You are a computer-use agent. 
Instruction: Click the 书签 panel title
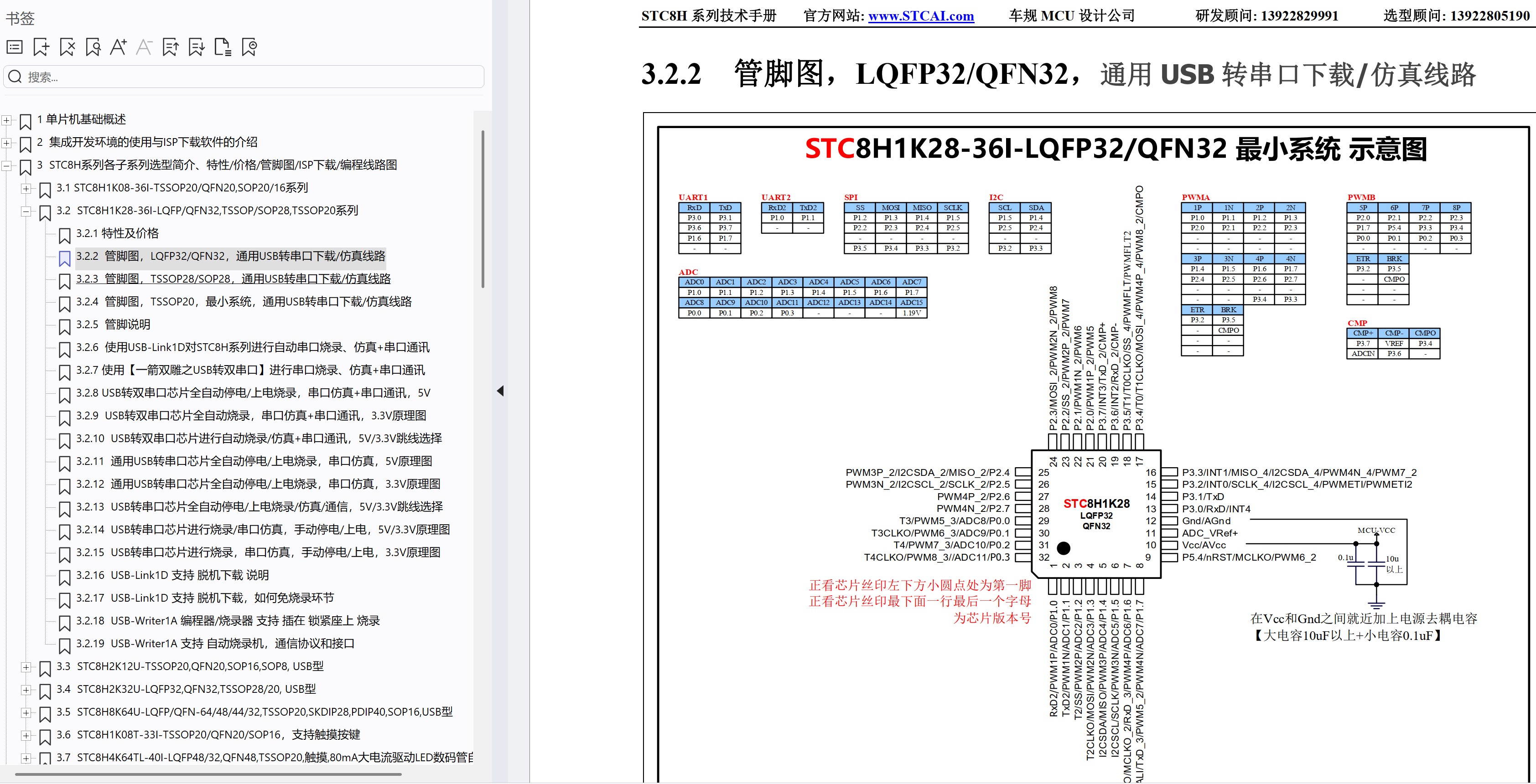click(20, 19)
